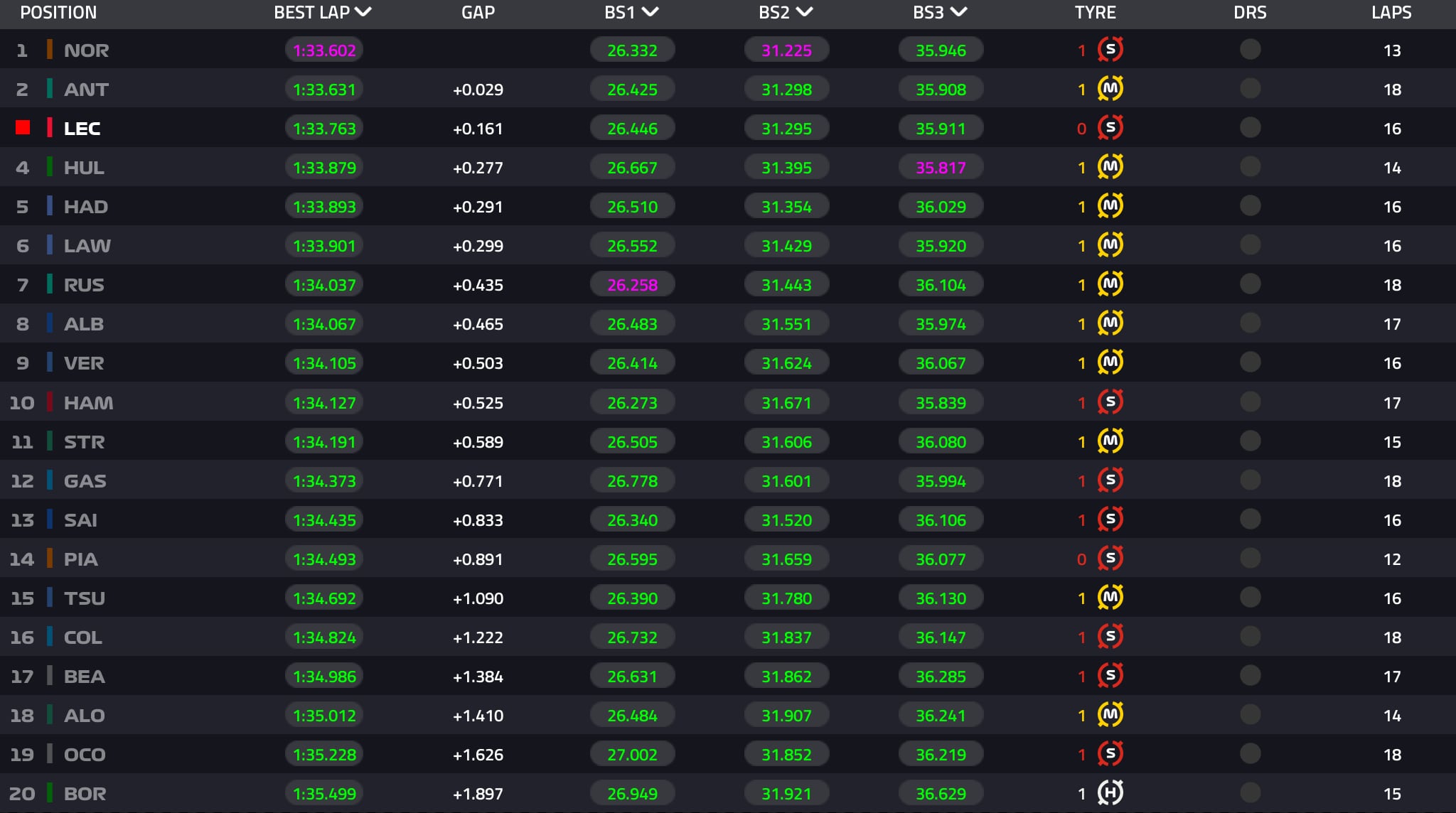
Task: Open the BS3 column dropdown chevron
Action: 958,12
